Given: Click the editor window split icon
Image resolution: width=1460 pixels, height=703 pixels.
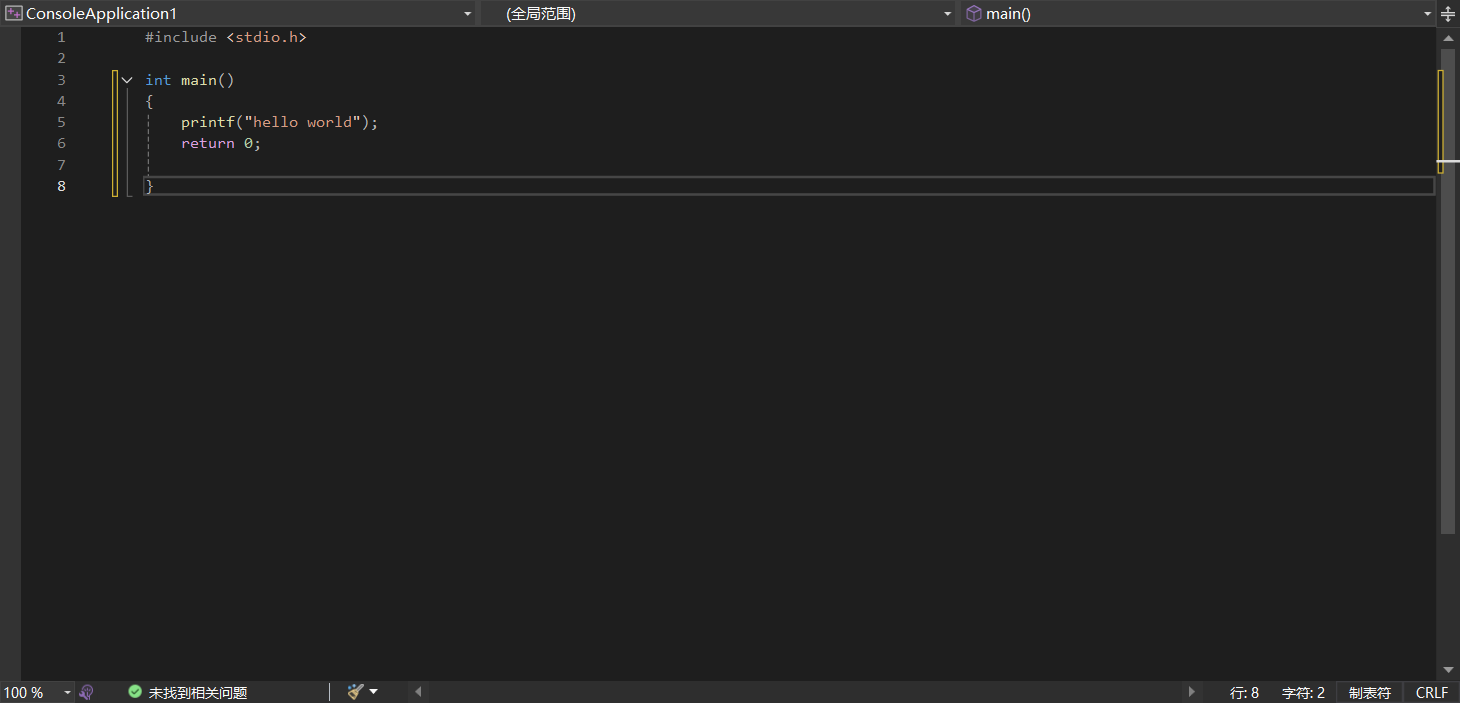Looking at the screenshot, I should [x=1448, y=13].
